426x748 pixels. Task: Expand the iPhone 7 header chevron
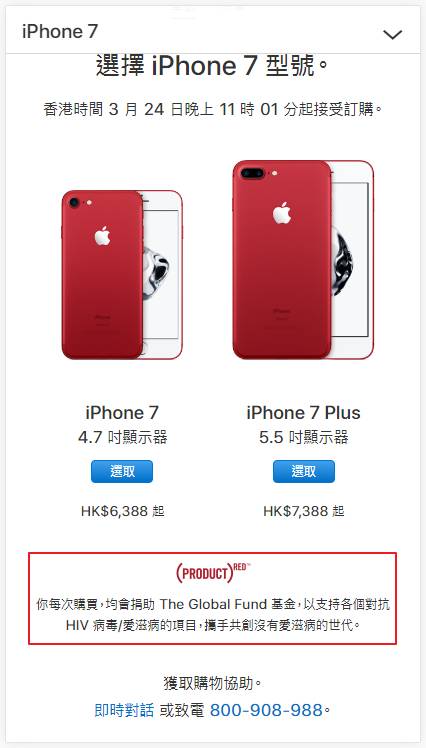393,34
